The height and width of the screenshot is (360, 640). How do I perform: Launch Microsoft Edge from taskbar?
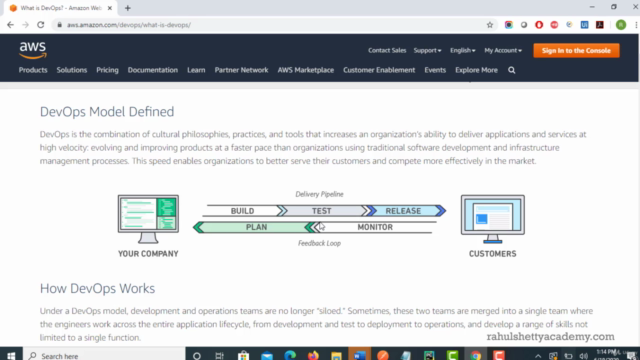coord(290,356)
